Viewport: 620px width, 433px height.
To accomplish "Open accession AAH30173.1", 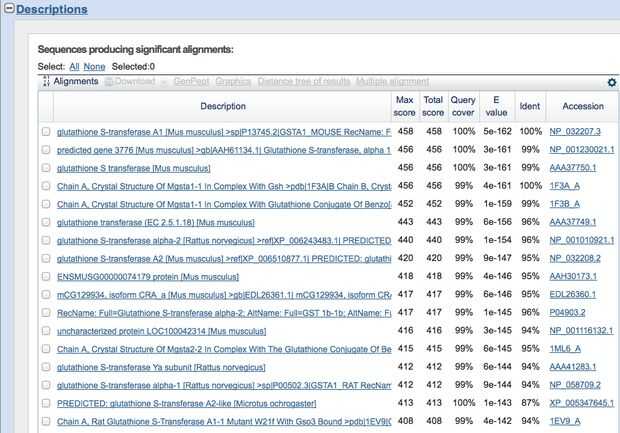I will 573,277.
